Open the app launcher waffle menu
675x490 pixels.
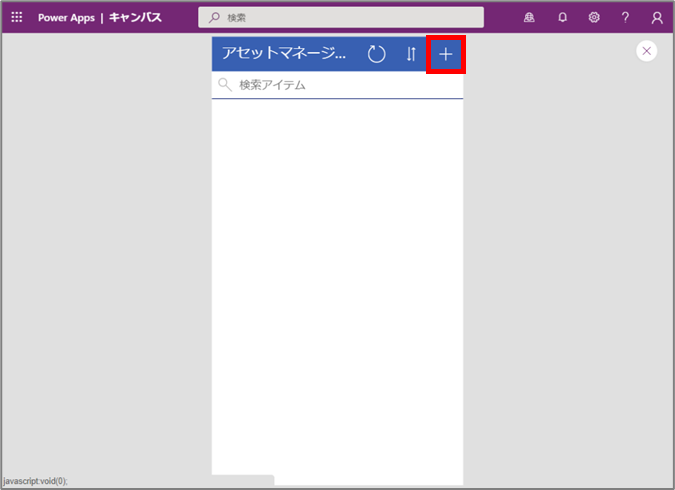click(x=17, y=17)
